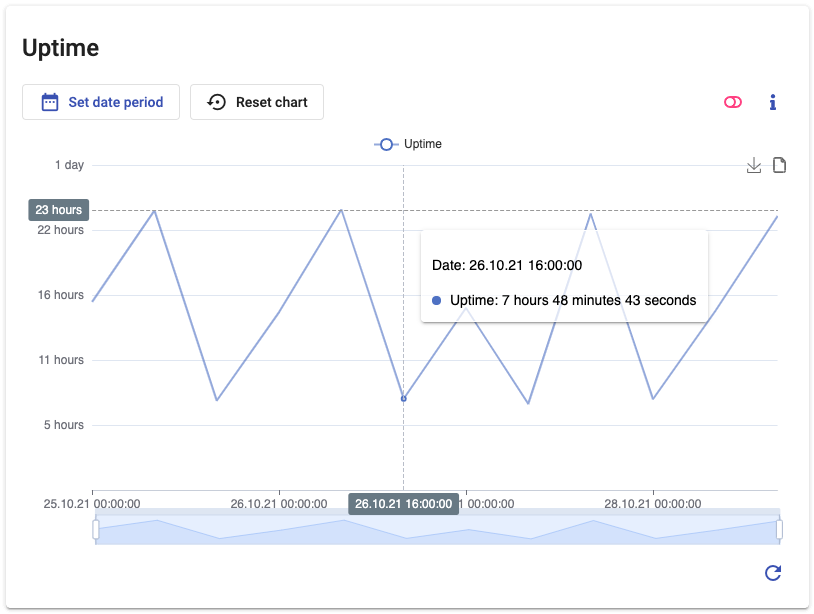Select the highlighted data point on the line

404,398
